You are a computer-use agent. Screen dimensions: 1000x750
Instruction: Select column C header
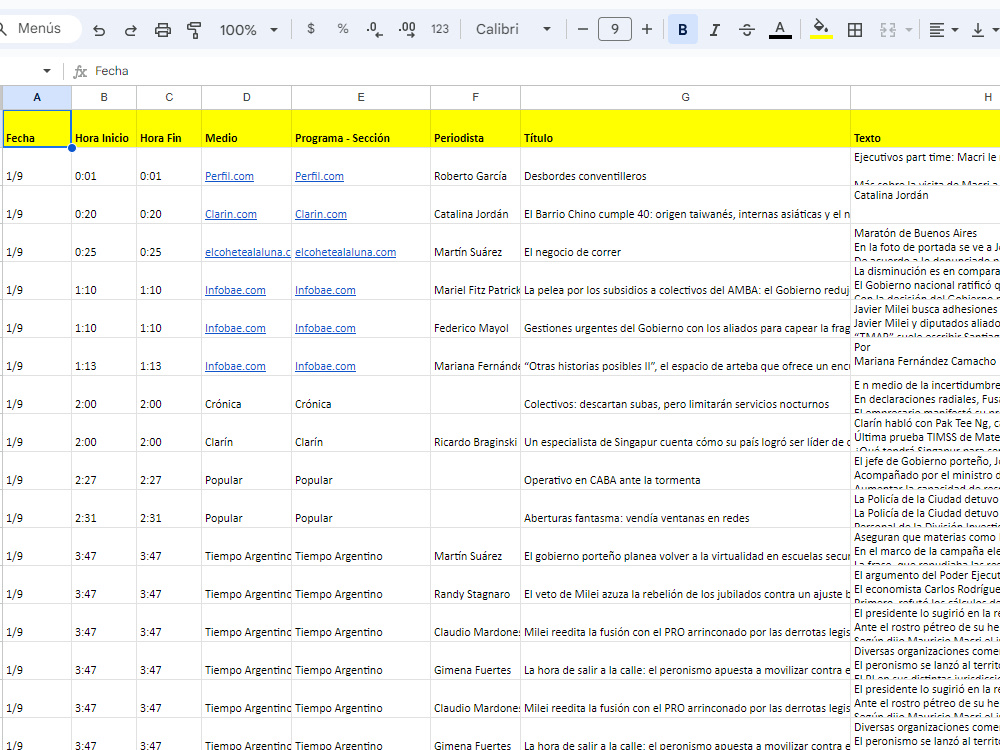tap(169, 97)
